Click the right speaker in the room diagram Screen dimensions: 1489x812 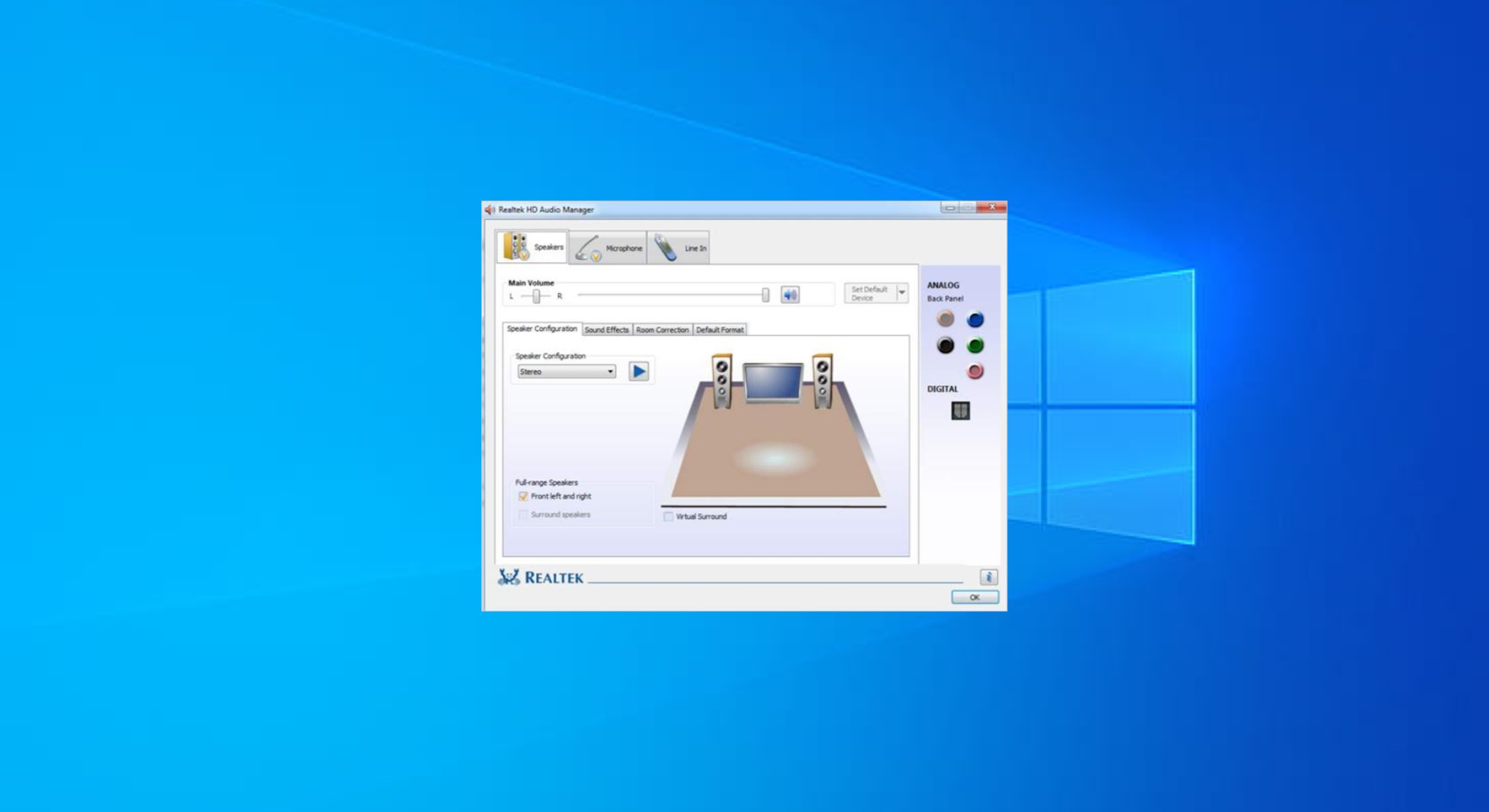[822, 381]
